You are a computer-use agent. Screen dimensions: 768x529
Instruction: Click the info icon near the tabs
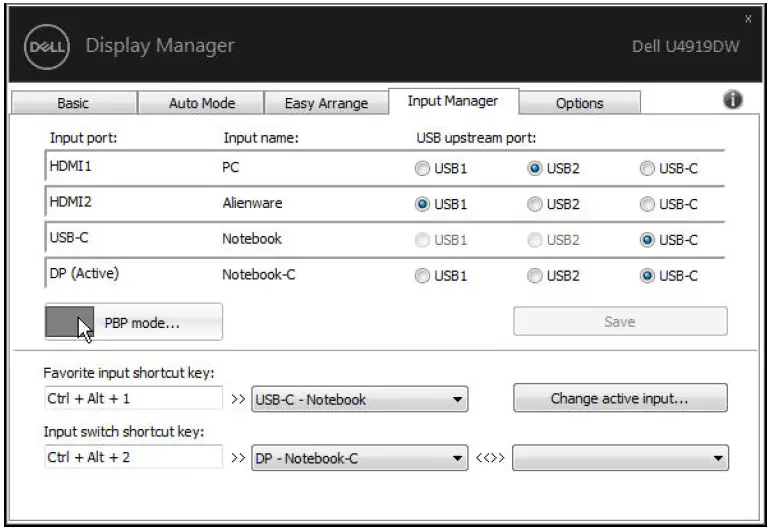coord(732,100)
